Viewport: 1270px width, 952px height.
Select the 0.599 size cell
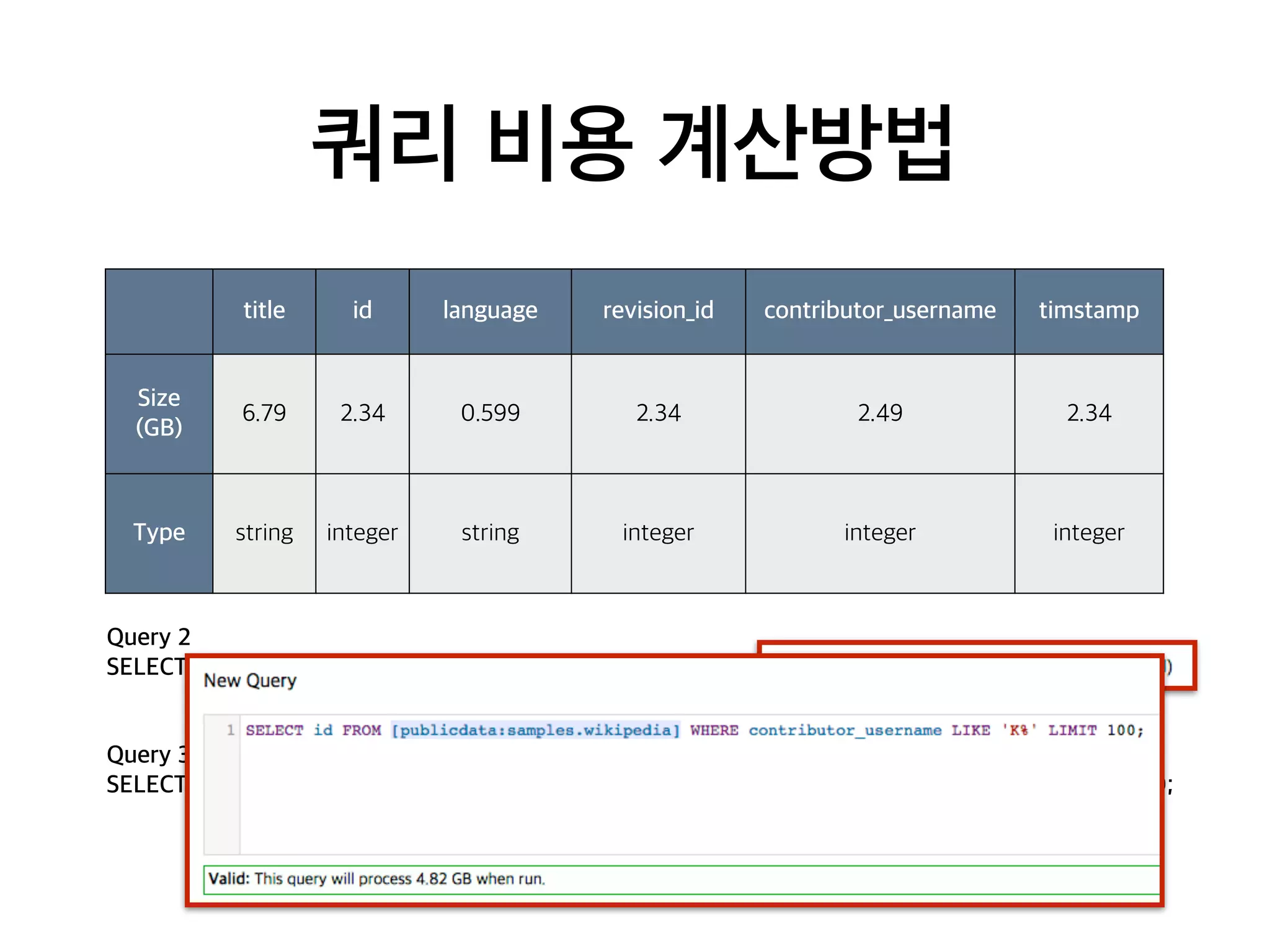(x=490, y=413)
